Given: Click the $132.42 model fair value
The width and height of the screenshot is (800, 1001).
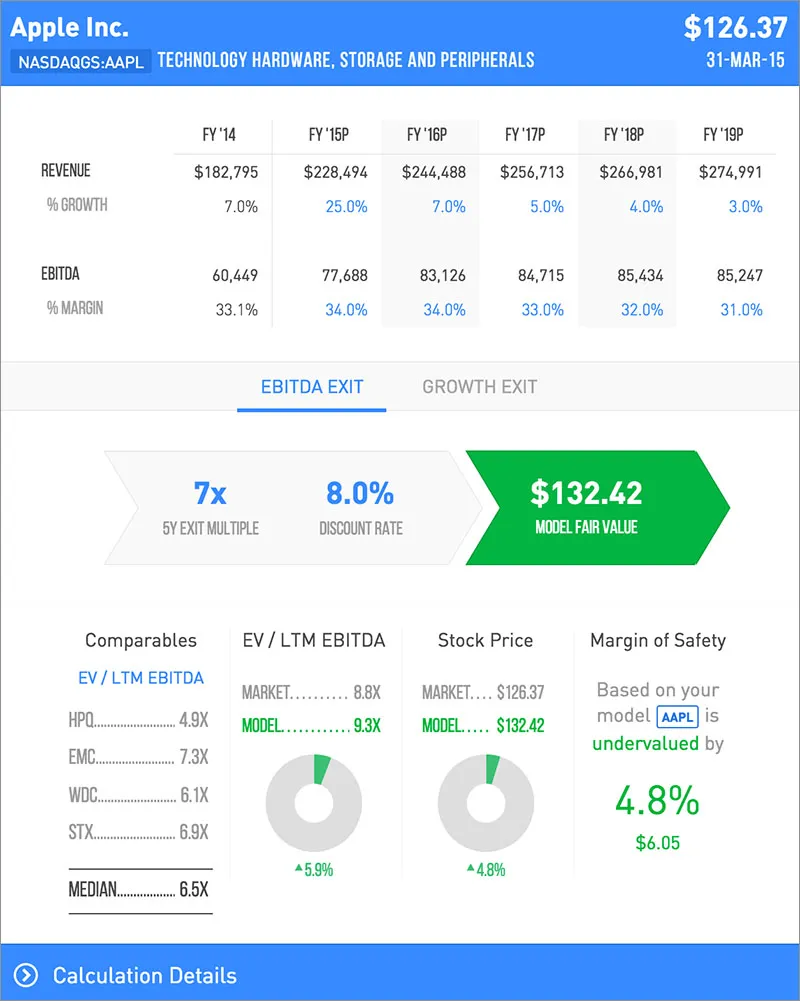Looking at the screenshot, I should (x=587, y=493).
